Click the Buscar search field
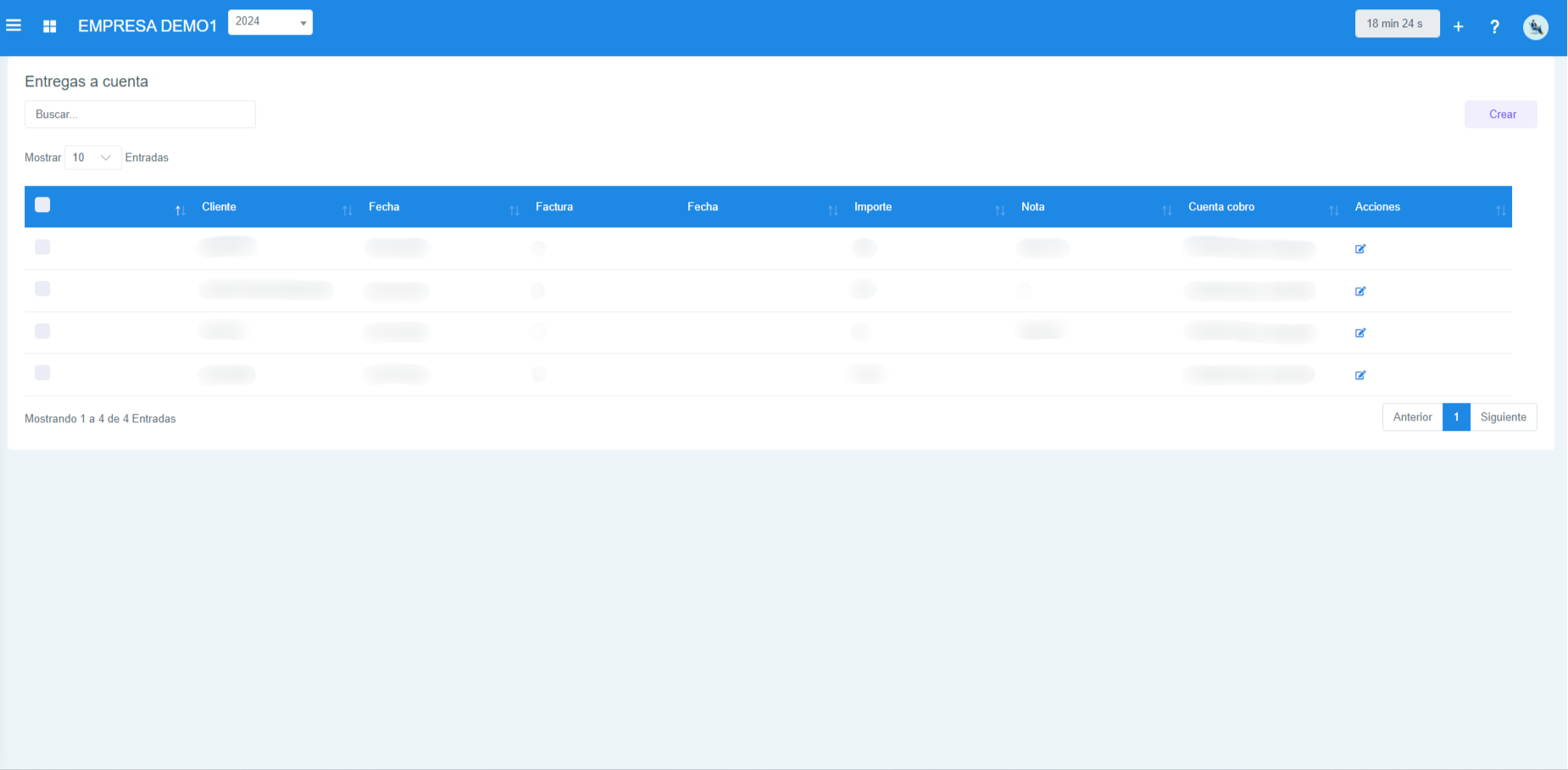 pyautogui.click(x=140, y=114)
